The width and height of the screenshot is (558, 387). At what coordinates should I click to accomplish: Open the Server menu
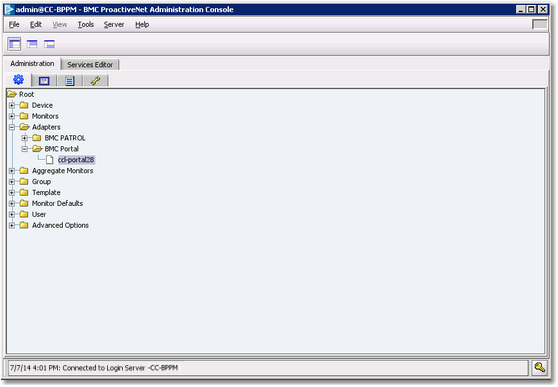coord(114,24)
